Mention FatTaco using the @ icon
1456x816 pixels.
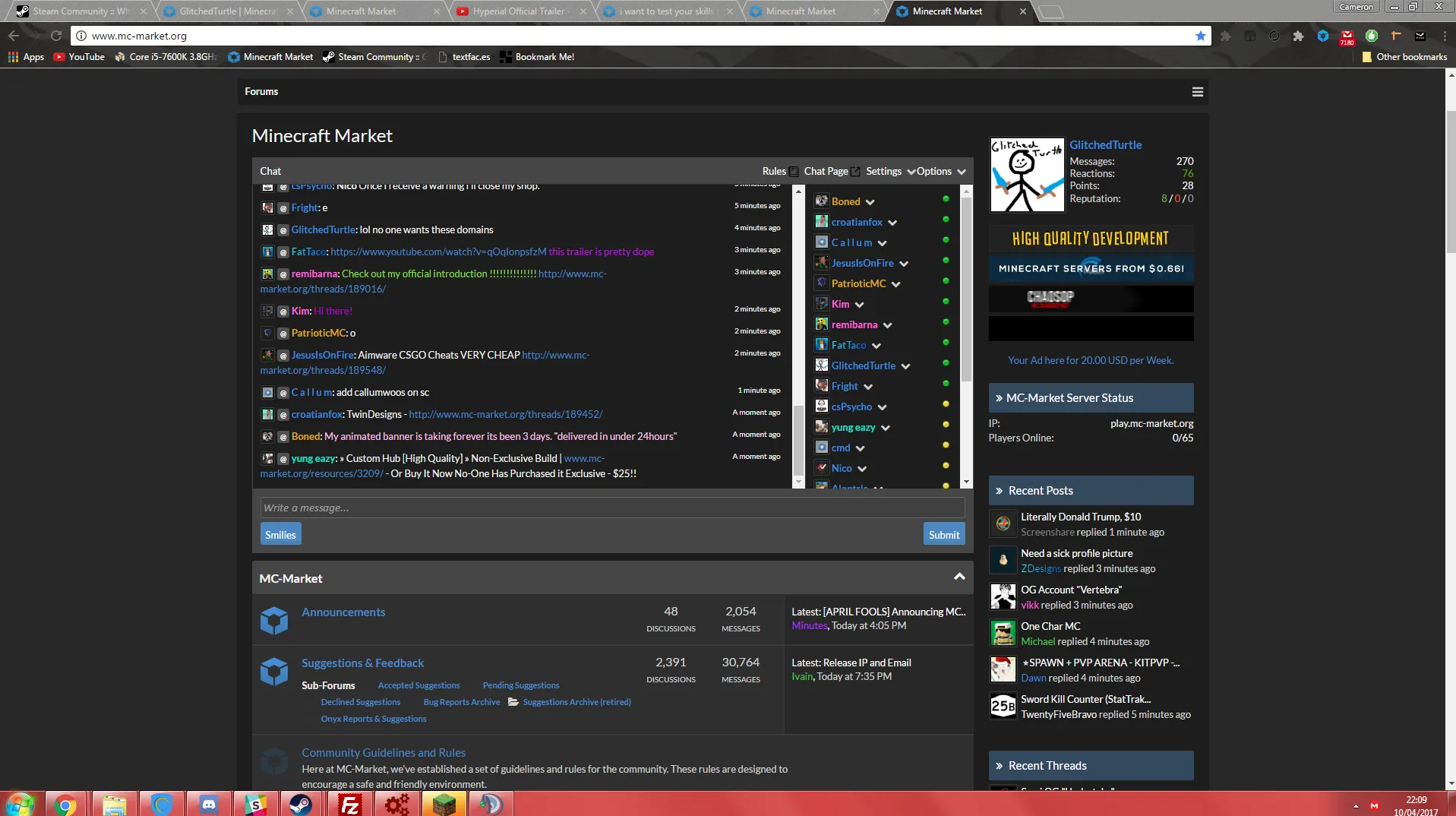coord(283,252)
